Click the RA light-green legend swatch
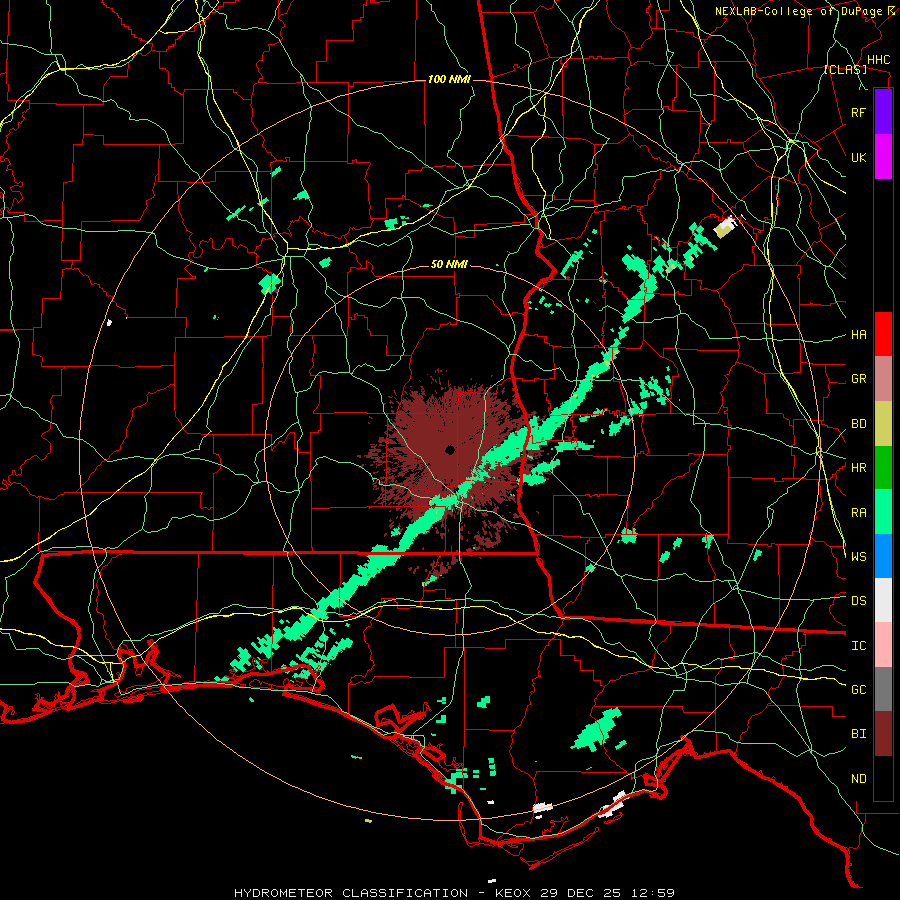Image resolution: width=900 pixels, height=900 pixels. [x=883, y=512]
